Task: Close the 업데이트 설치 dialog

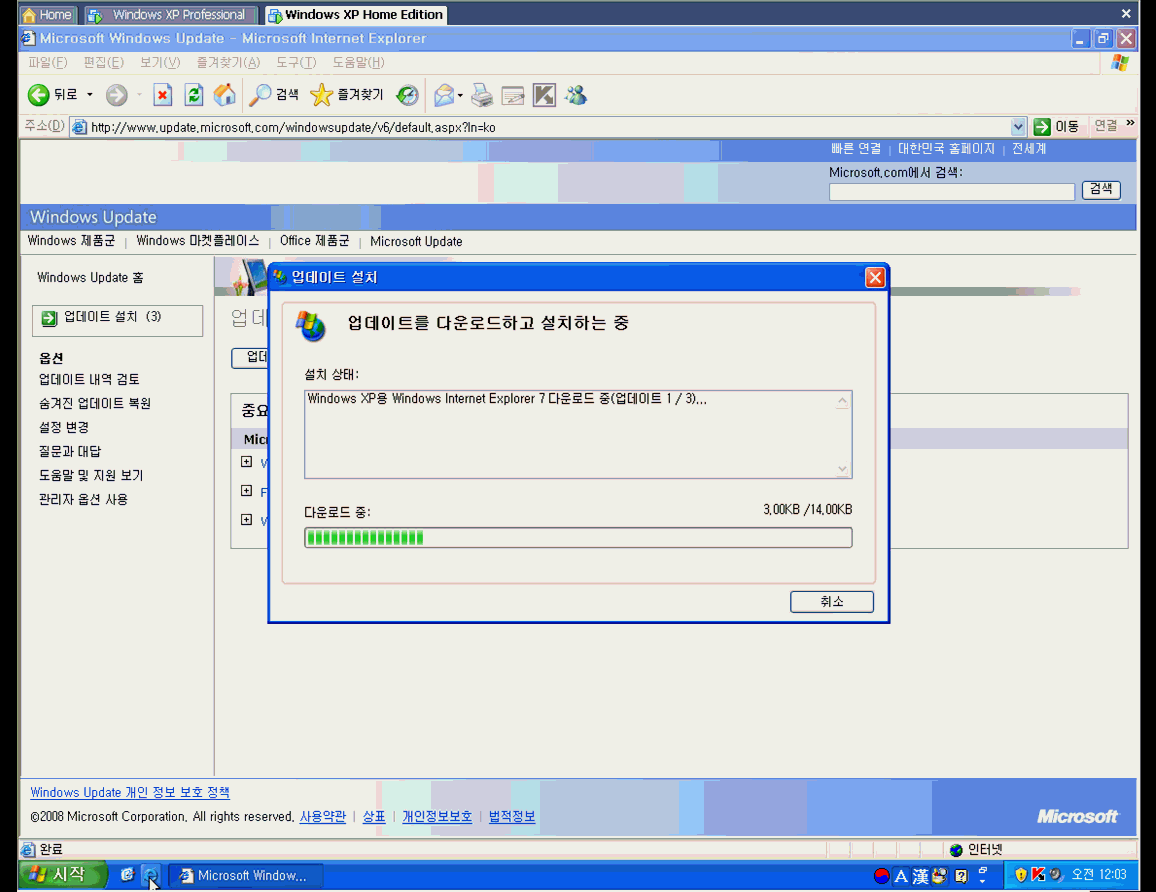Action: tap(874, 277)
